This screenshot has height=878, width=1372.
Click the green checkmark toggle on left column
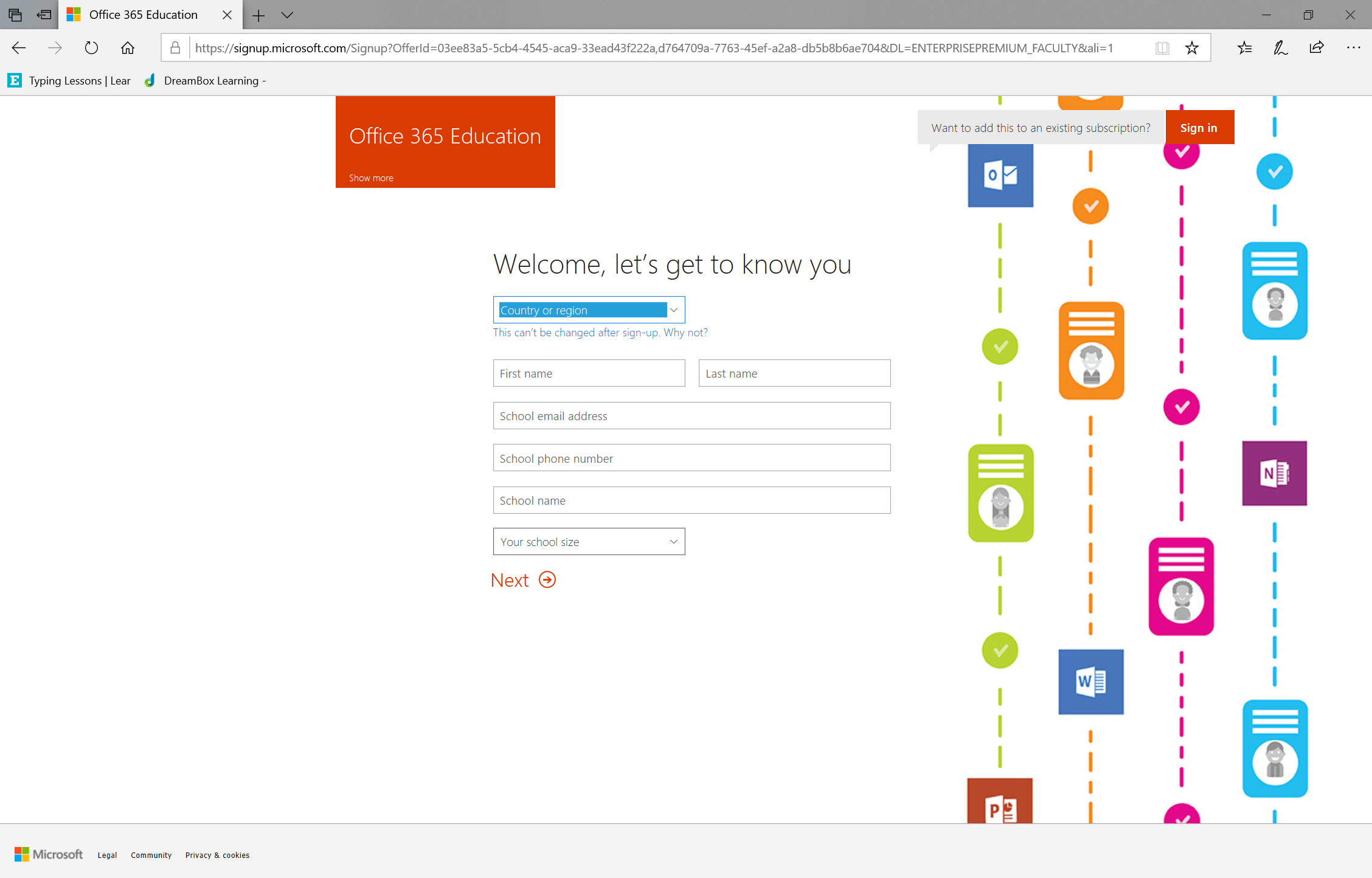click(x=1001, y=346)
